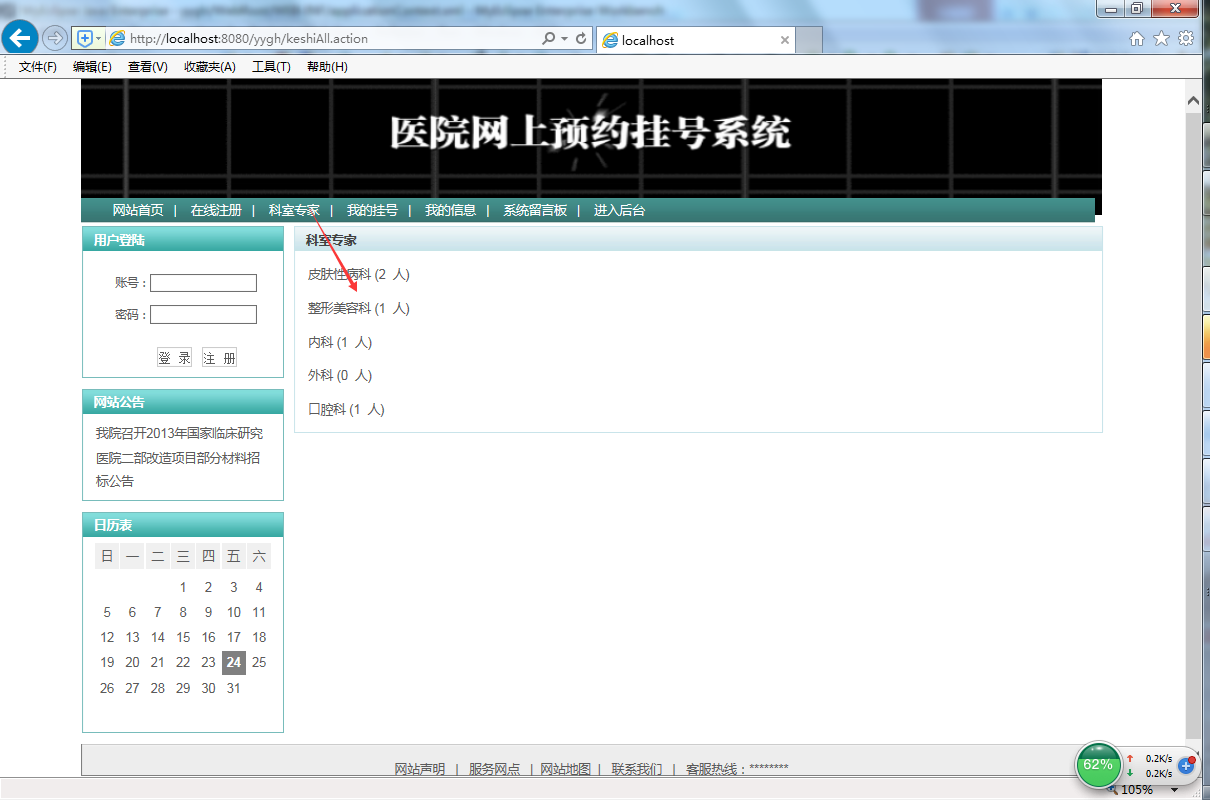Click the browser Back arrow button
This screenshot has width=1210, height=800.
click(20, 38)
